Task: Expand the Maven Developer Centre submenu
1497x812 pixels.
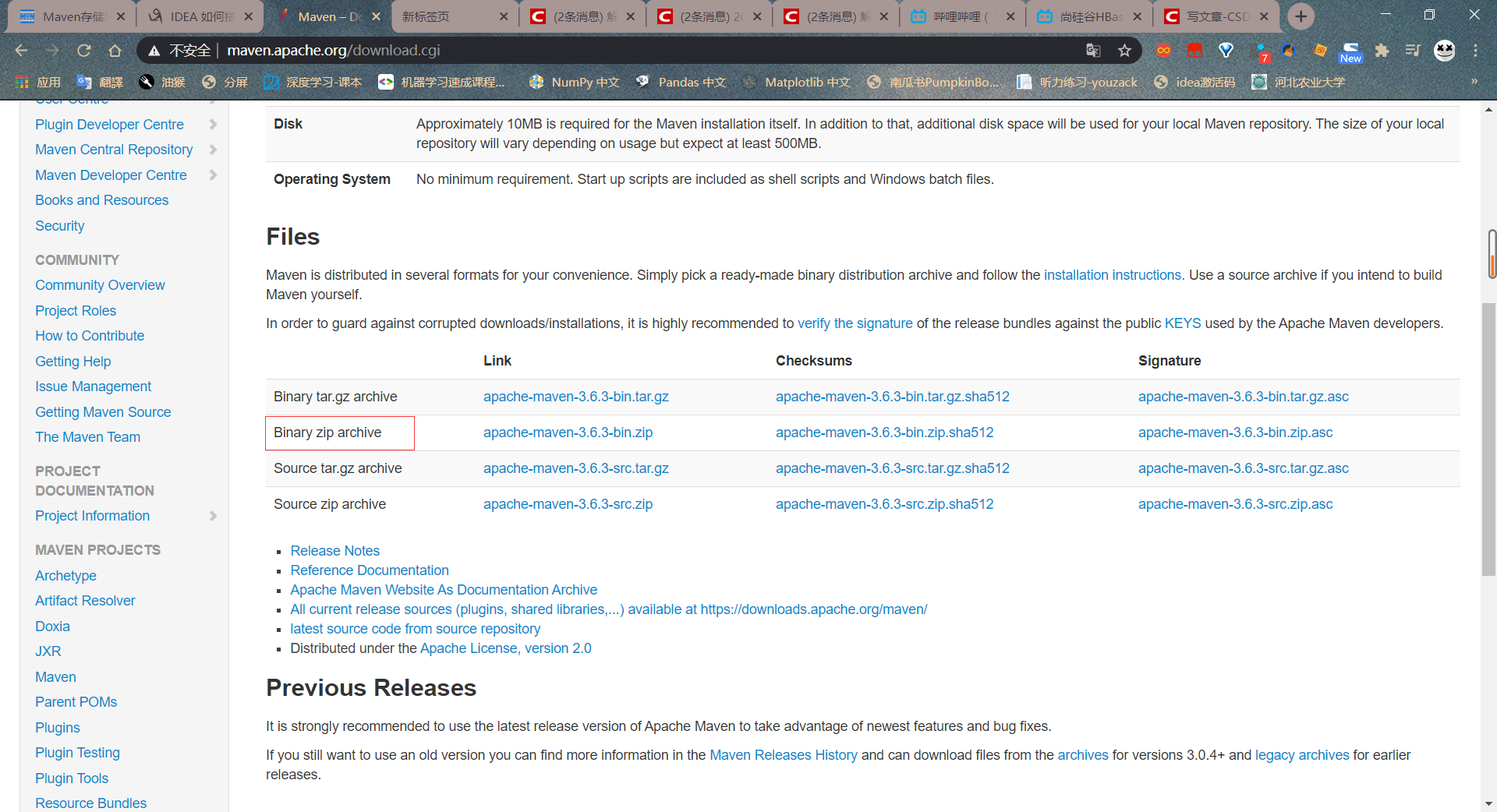Action: (x=213, y=175)
